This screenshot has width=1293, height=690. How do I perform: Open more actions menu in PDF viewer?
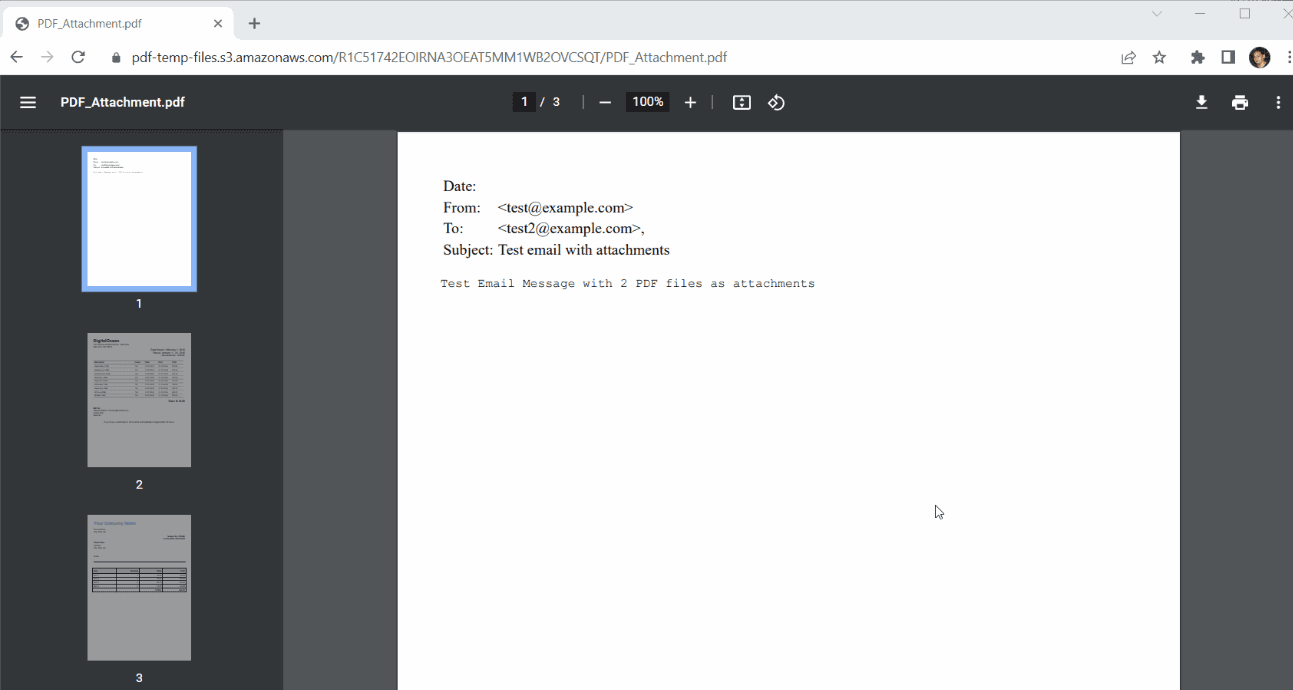click(1279, 101)
